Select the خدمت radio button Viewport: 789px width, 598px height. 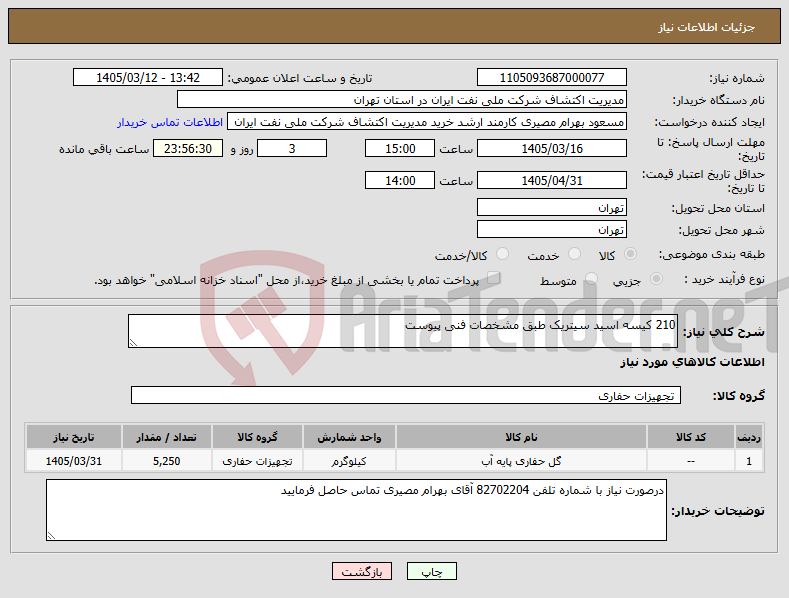tap(574, 254)
